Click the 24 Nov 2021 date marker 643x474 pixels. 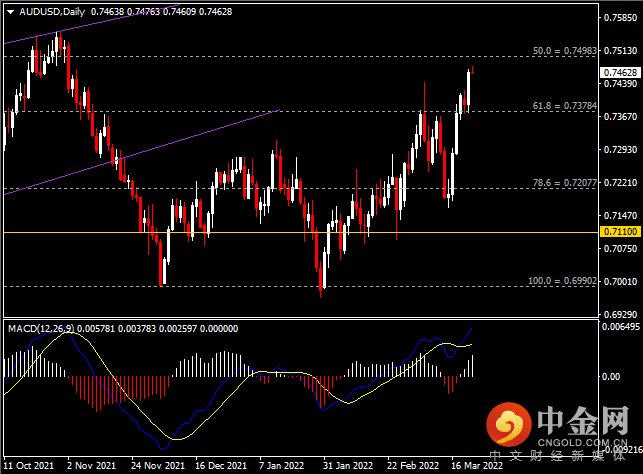[x=158, y=466]
